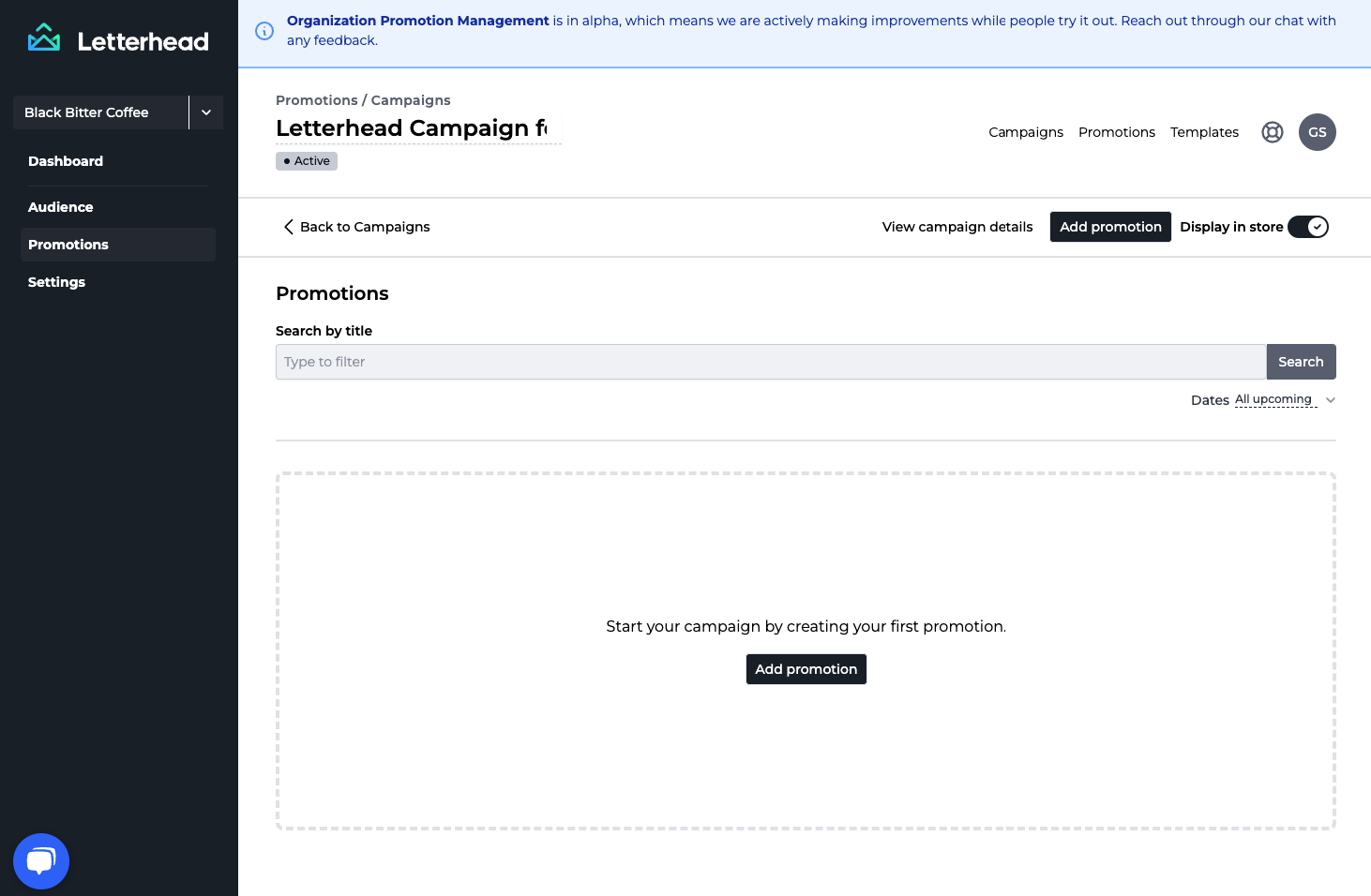The height and width of the screenshot is (896, 1371).
Task: Click the Start your campaign message text
Action: pos(806,626)
